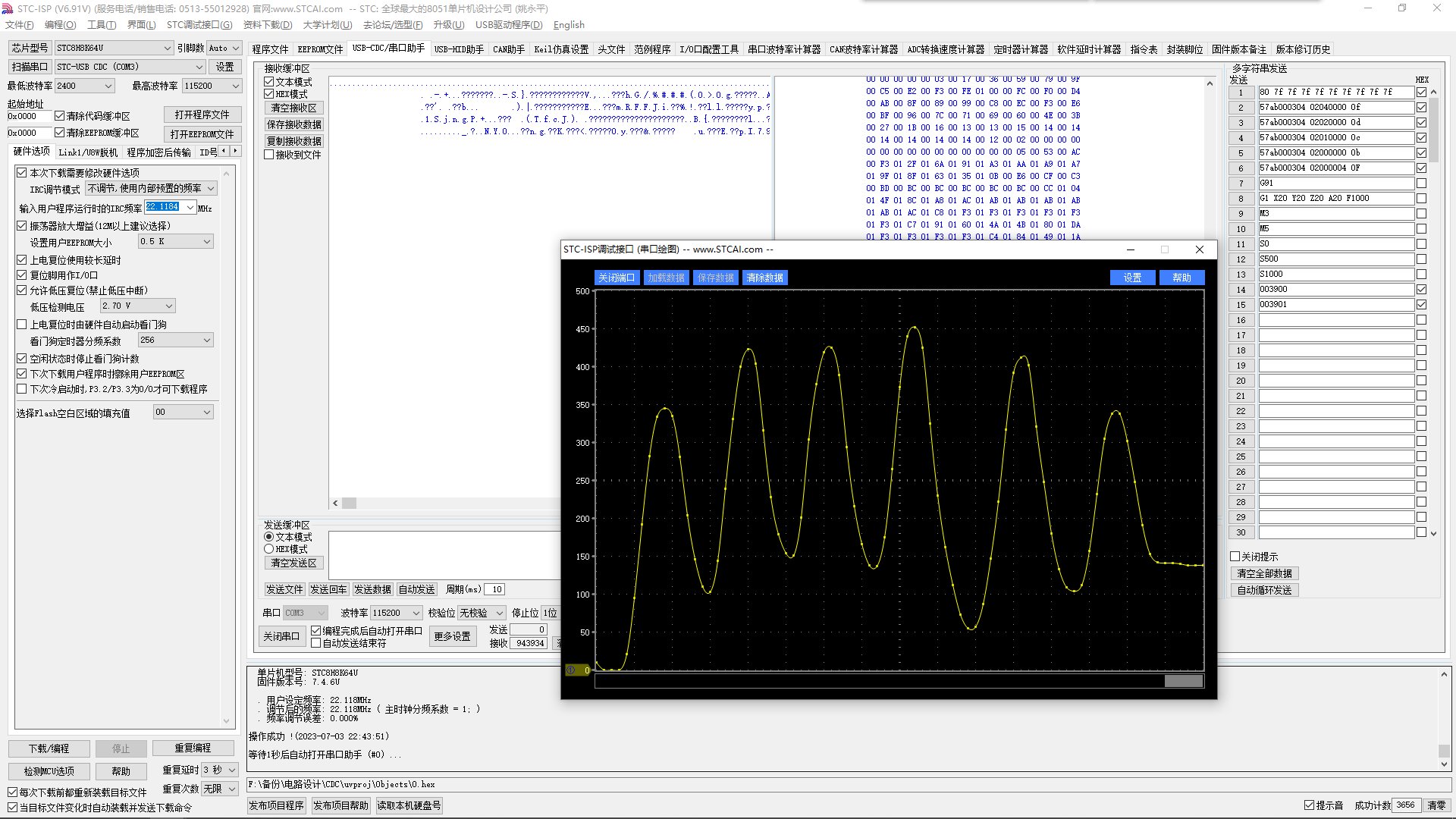Click 自动循环发送 button
Screen dimensions: 1456x819
(x=1264, y=590)
